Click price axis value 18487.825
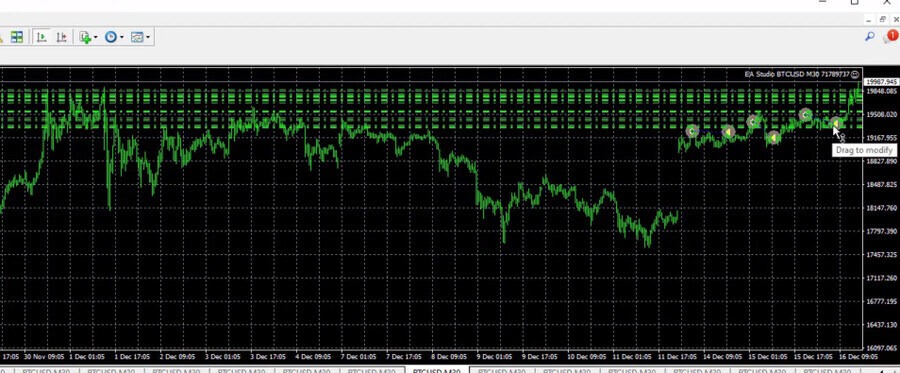Image resolution: width=900 pixels, height=373 pixels. (x=882, y=185)
